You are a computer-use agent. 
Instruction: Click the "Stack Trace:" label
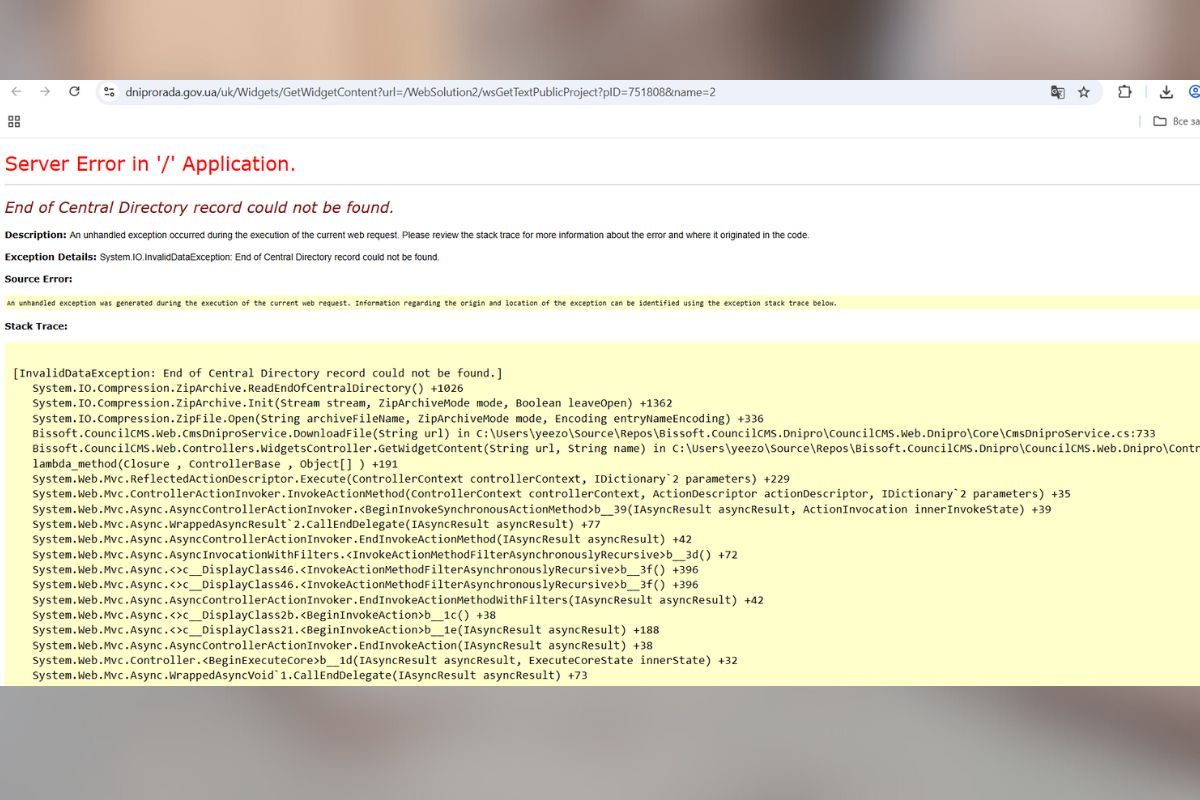[x=36, y=326]
